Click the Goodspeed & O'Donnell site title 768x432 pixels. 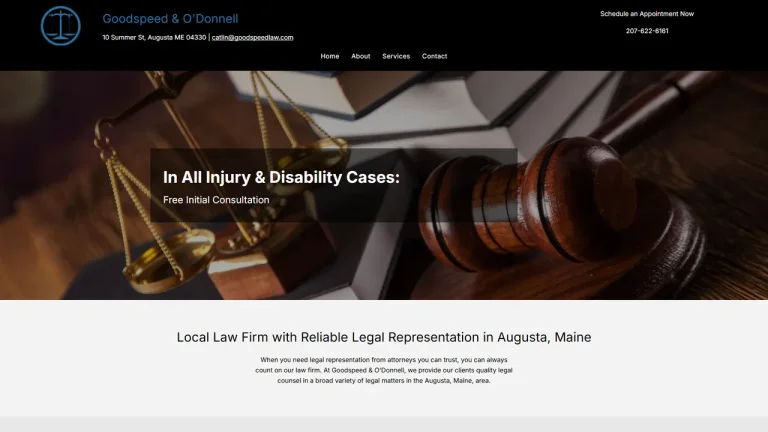pyautogui.click(x=170, y=19)
